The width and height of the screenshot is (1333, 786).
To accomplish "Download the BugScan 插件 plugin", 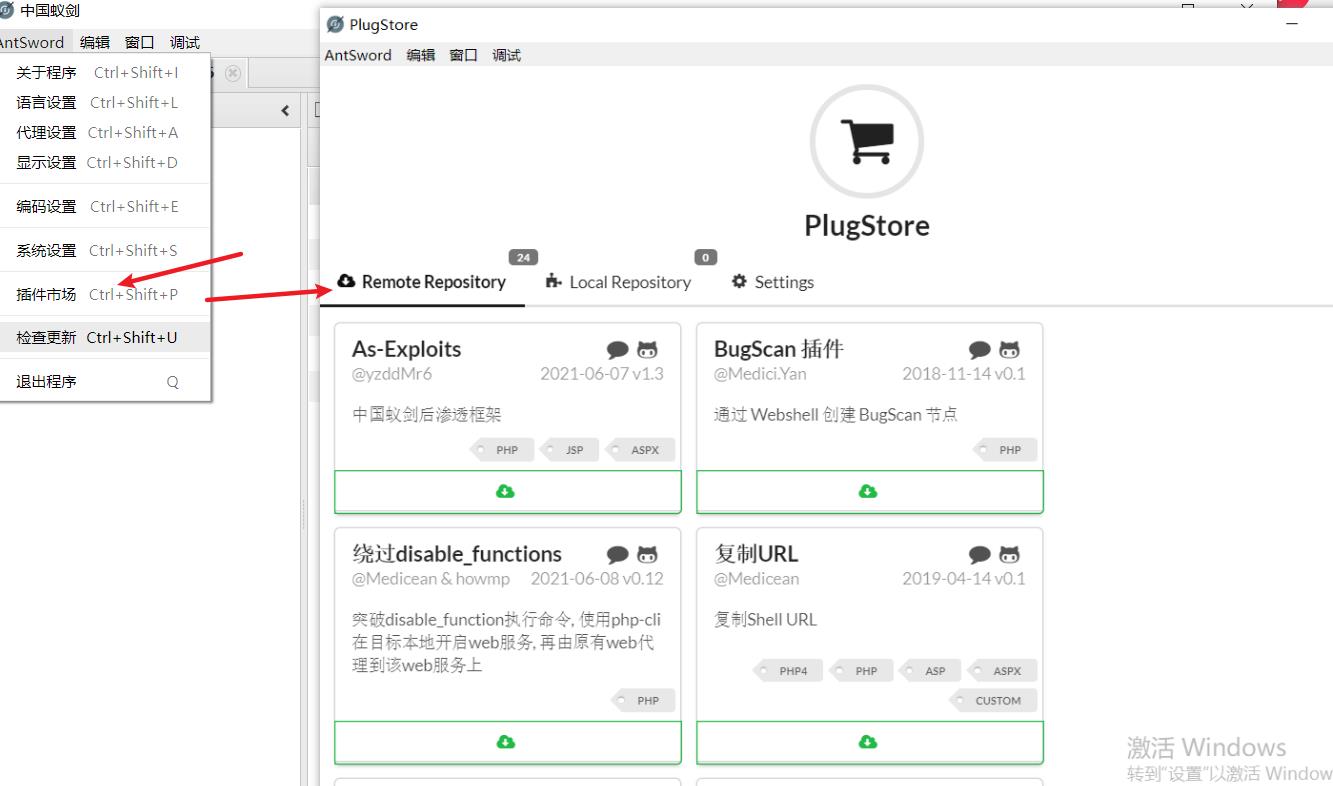I will coord(869,491).
